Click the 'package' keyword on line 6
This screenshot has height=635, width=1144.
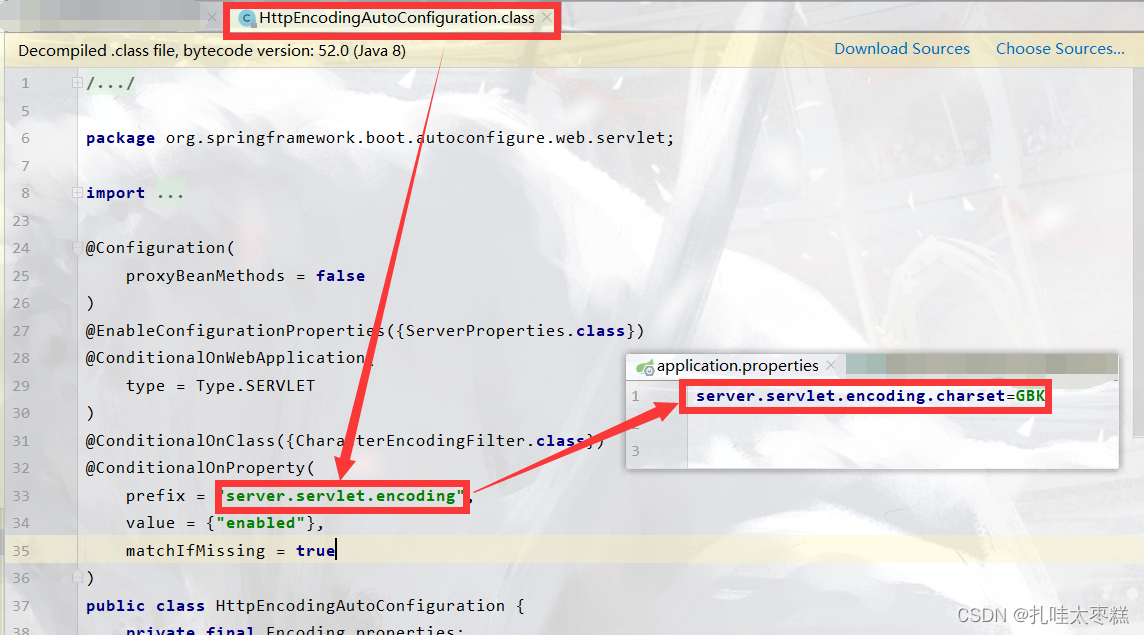point(120,138)
